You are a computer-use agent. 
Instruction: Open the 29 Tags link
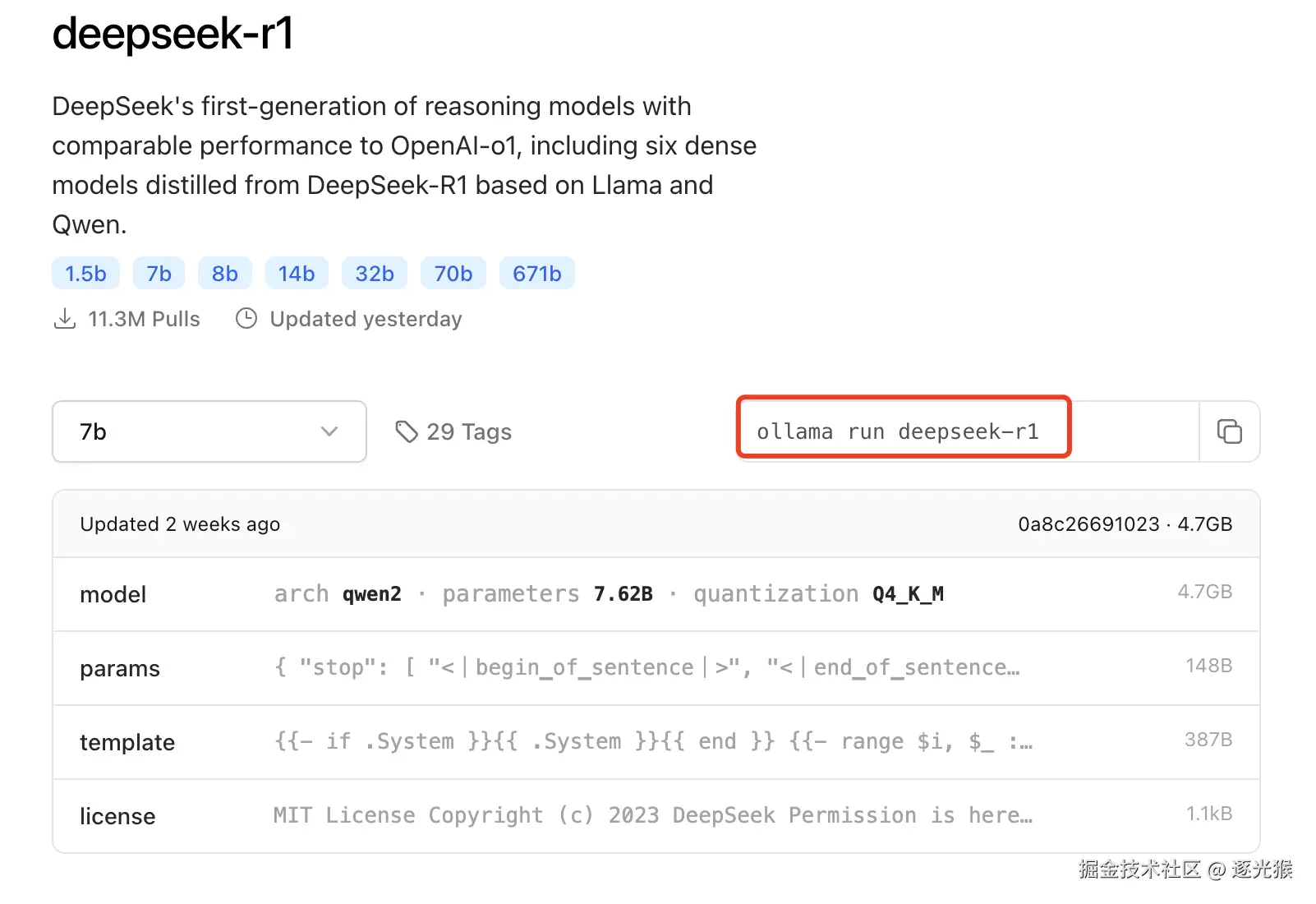pos(468,431)
